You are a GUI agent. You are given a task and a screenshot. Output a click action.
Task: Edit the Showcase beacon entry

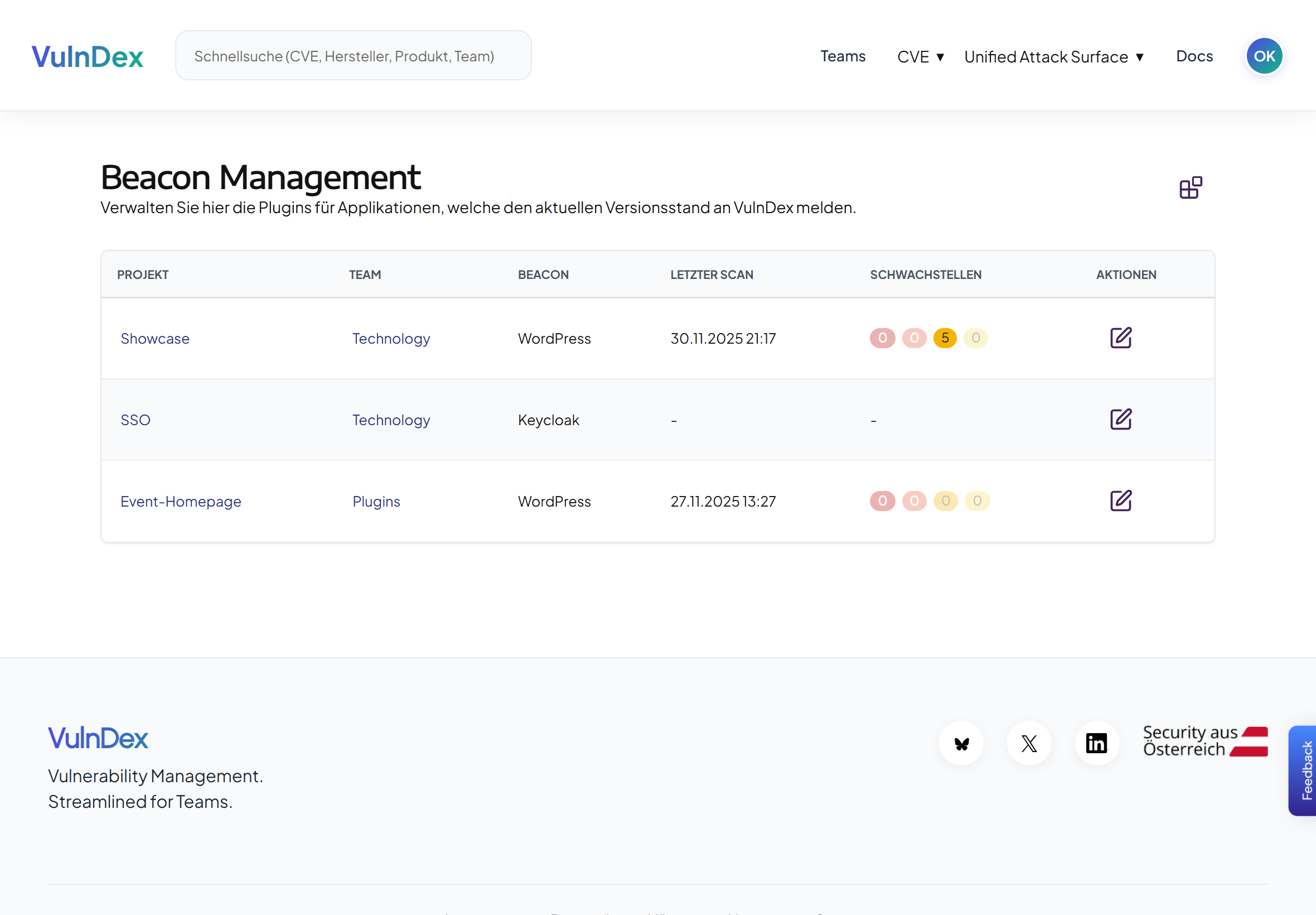[1120, 338]
